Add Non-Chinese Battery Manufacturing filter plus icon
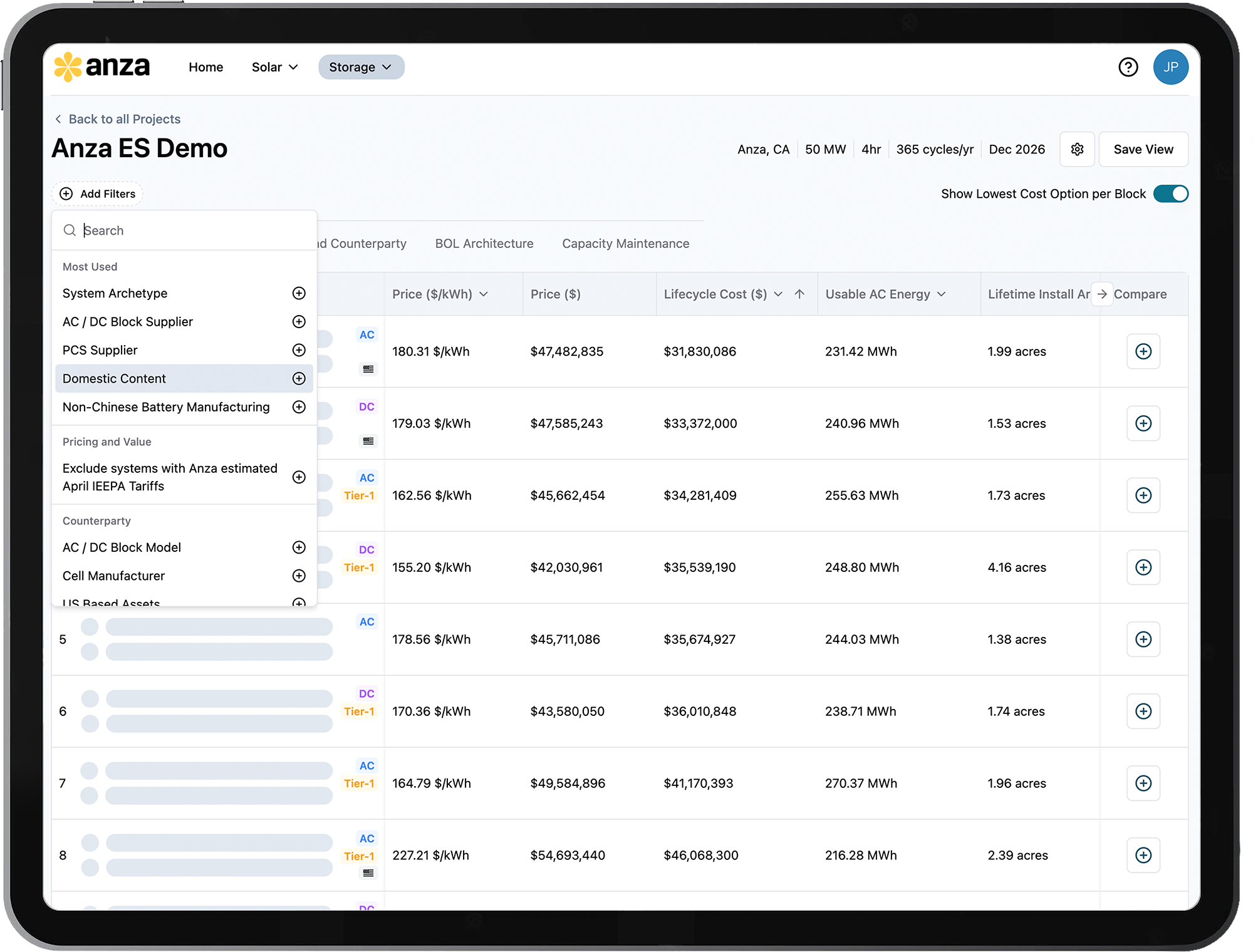 (299, 407)
